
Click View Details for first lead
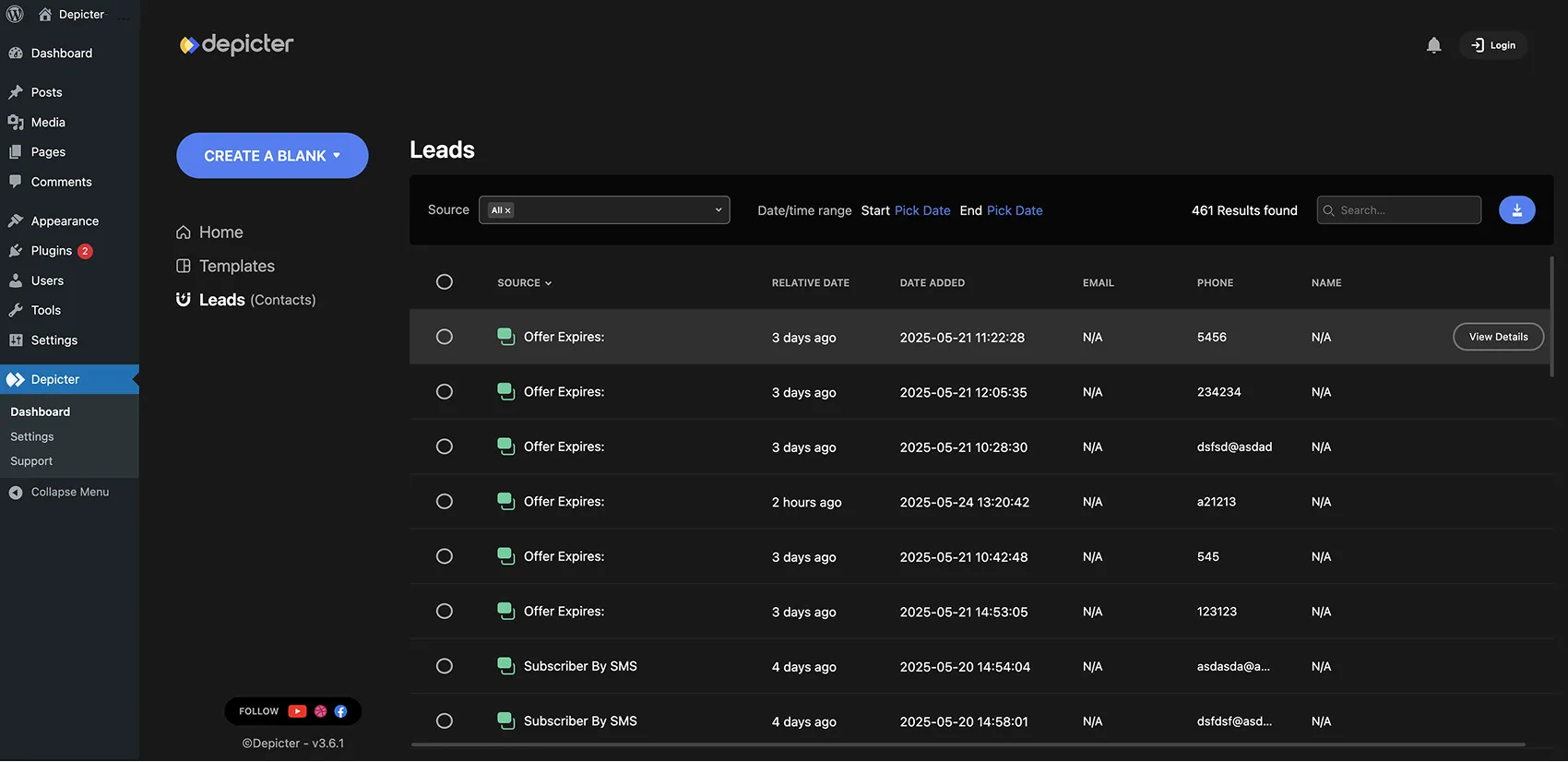tap(1498, 337)
